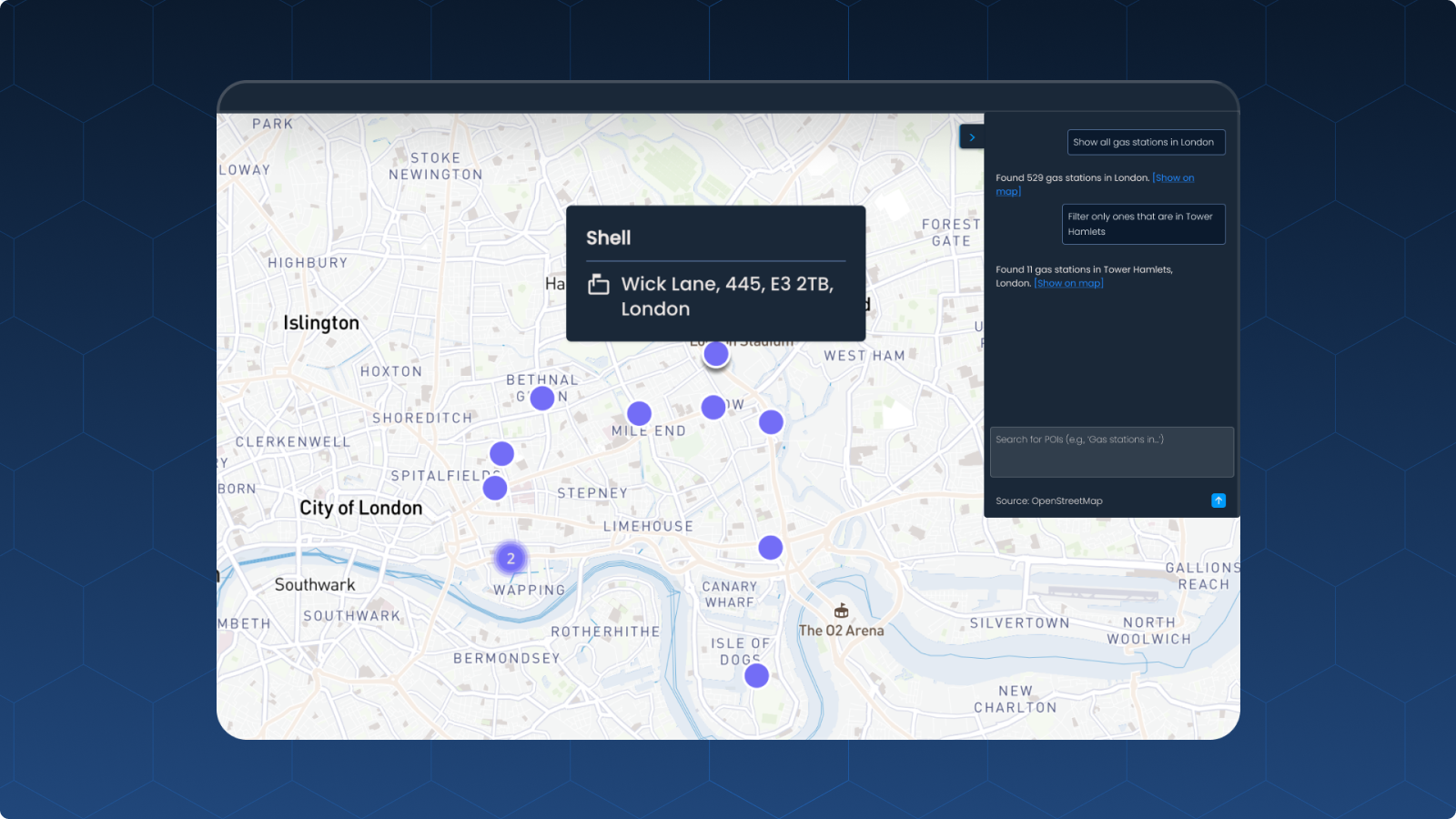Select the marker overlapping the Bow label

click(x=713, y=407)
